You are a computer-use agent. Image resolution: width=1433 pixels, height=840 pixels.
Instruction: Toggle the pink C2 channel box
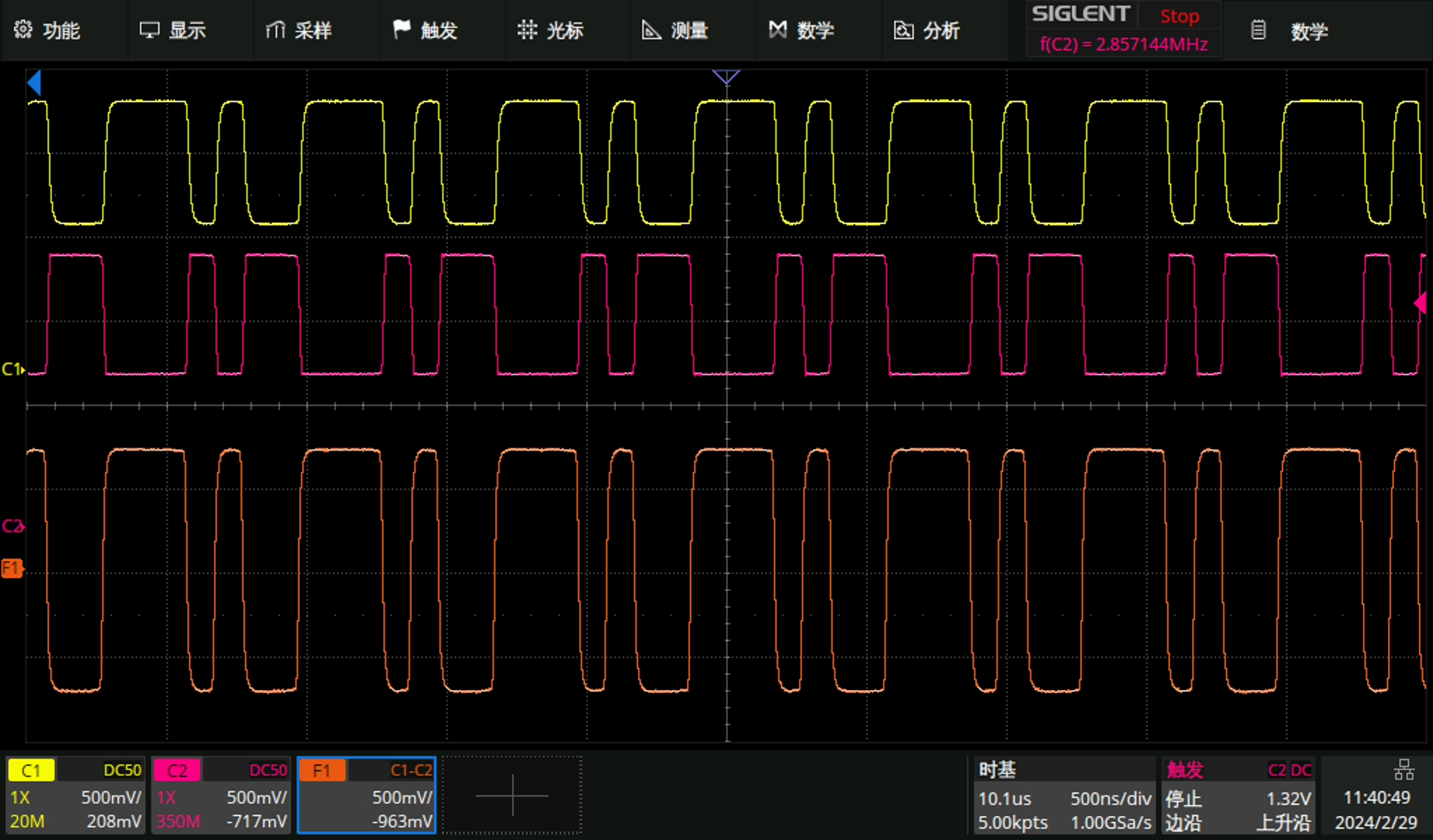pyautogui.click(x=221, y=795)
